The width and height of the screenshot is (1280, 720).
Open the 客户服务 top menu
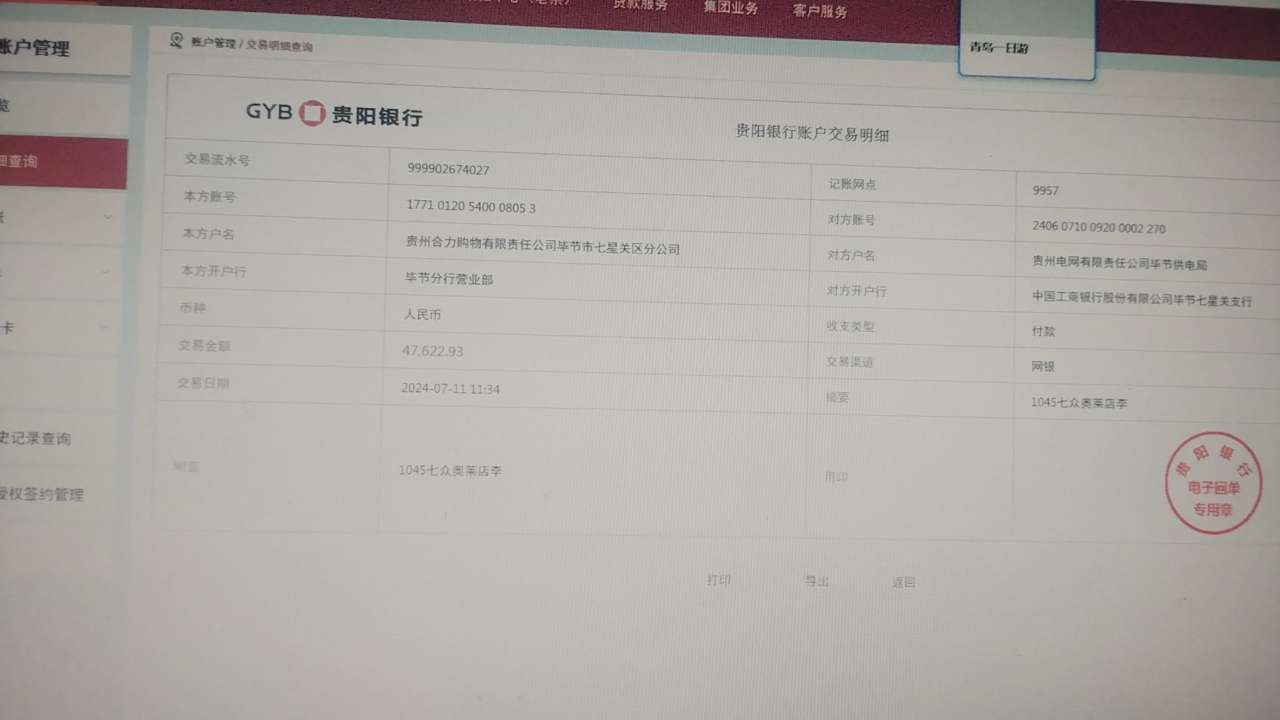point(819,11)
